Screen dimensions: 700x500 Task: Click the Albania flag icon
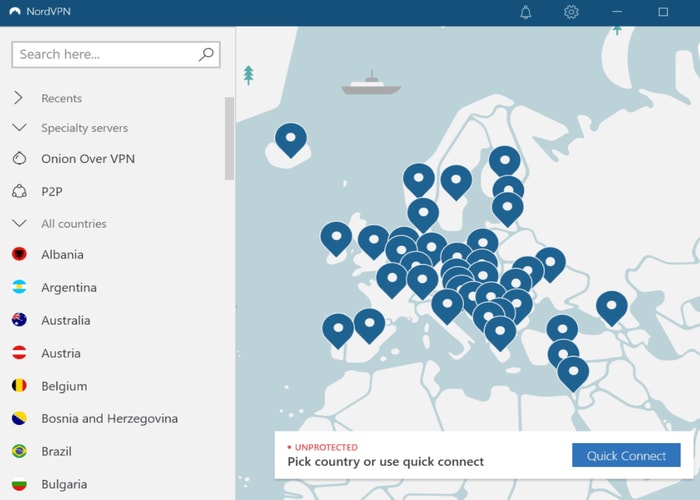[19, 255]
